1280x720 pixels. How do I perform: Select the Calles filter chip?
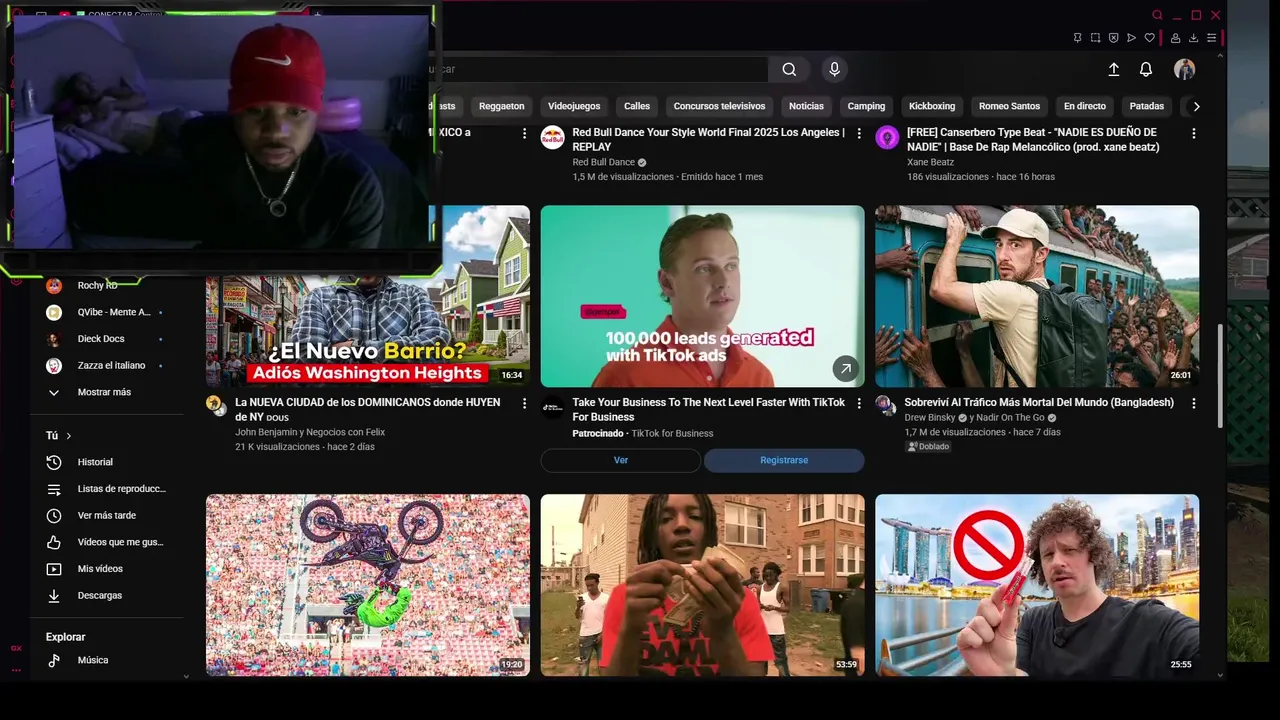pos(637,106)
